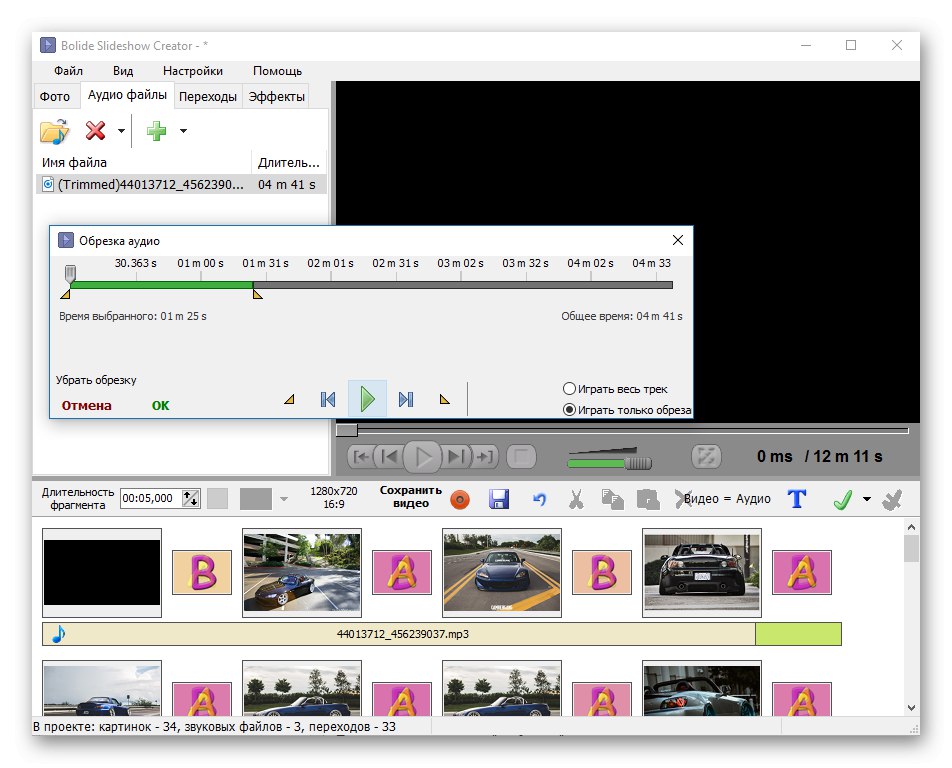Screen dimensions: 952x768
Task: Select the (Trimmed)44013712 audio file row
Action: (182, 185)
